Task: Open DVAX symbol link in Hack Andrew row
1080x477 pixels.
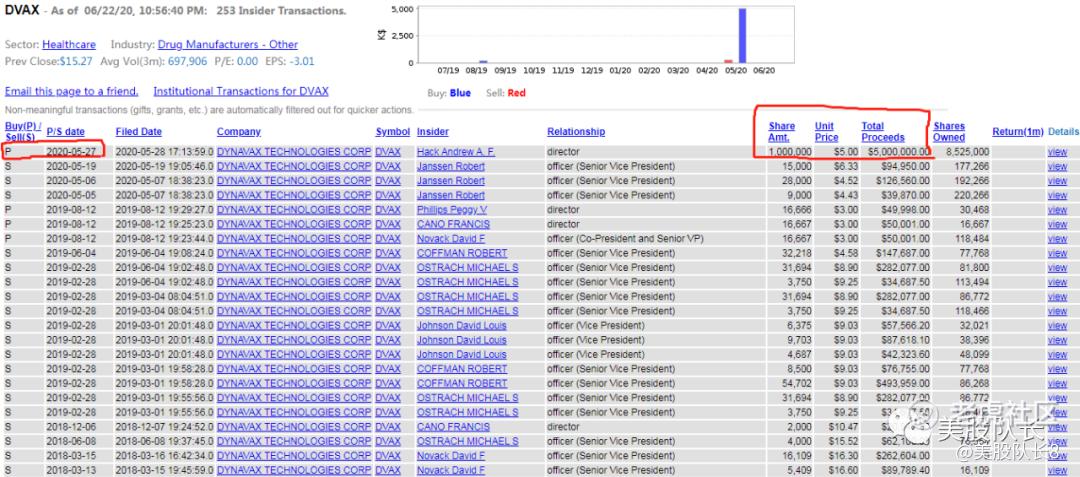Action: [x=388, y=151]
